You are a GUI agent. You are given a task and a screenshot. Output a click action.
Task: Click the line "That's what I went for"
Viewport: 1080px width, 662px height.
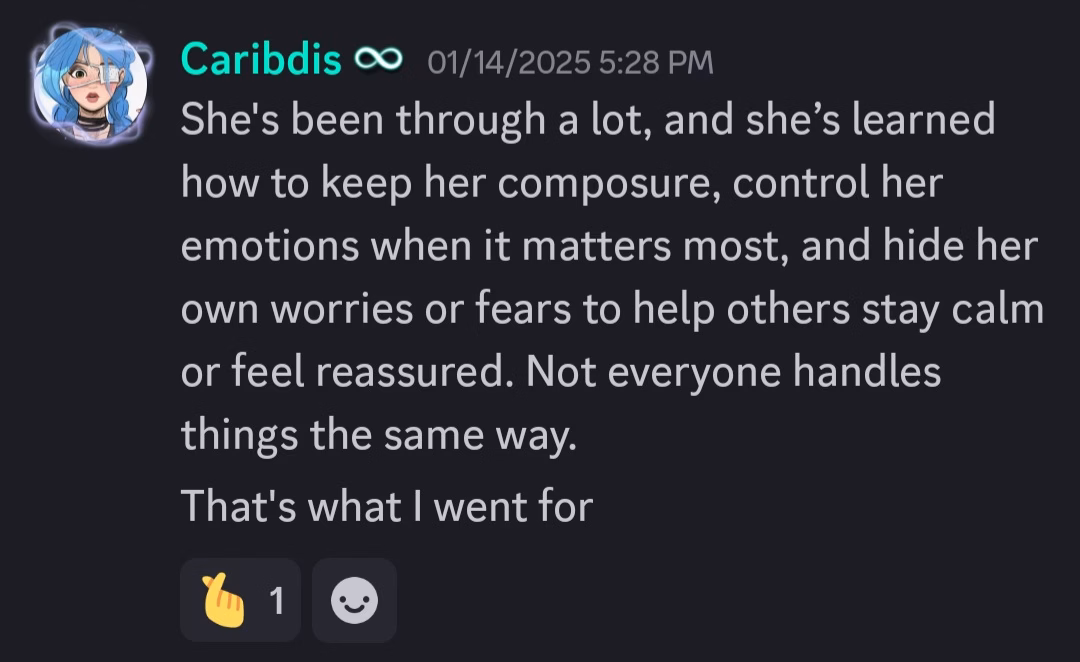[x=386, y=506]
